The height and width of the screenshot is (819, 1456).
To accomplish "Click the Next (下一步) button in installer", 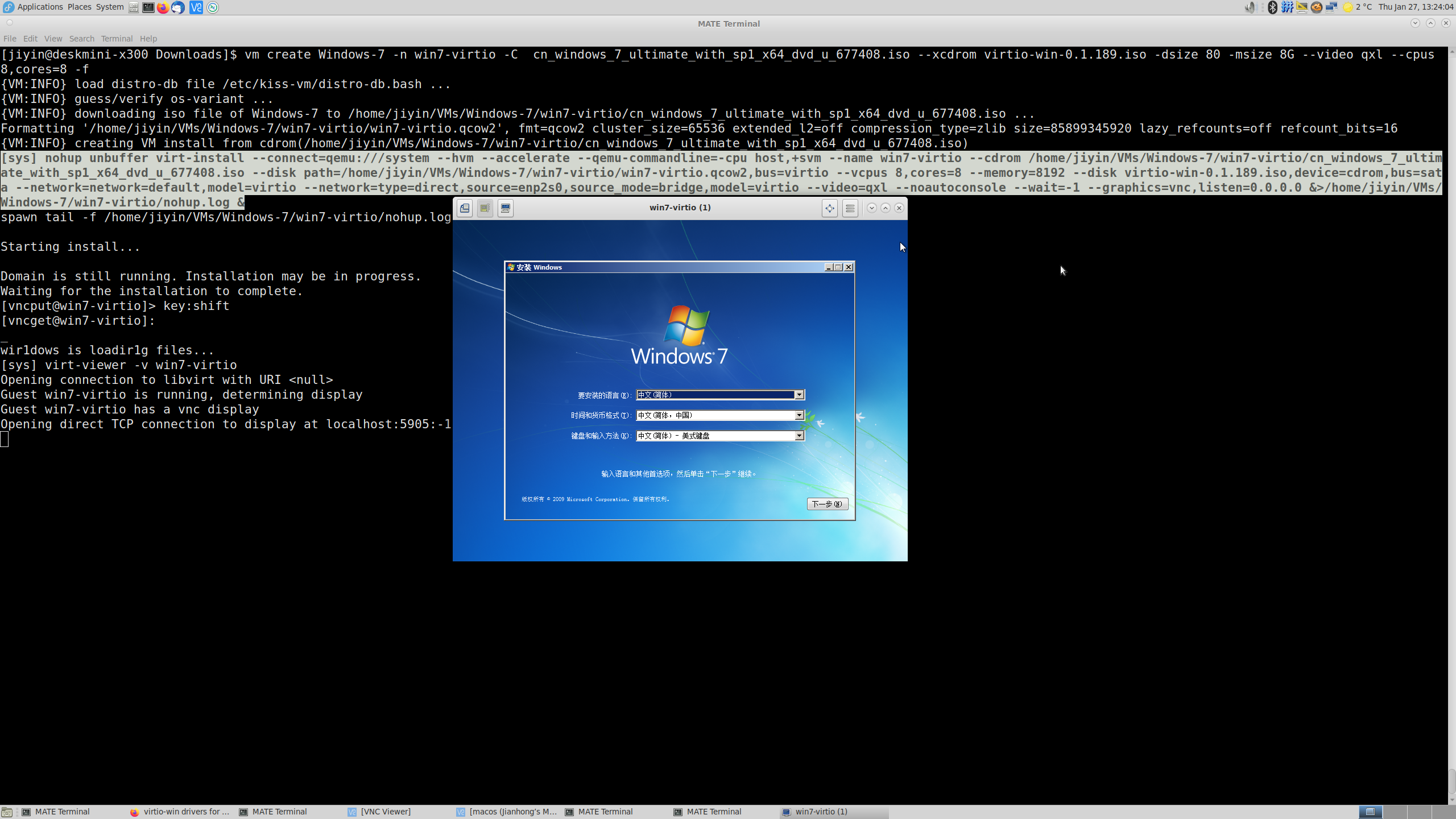I will click(827, 504).
